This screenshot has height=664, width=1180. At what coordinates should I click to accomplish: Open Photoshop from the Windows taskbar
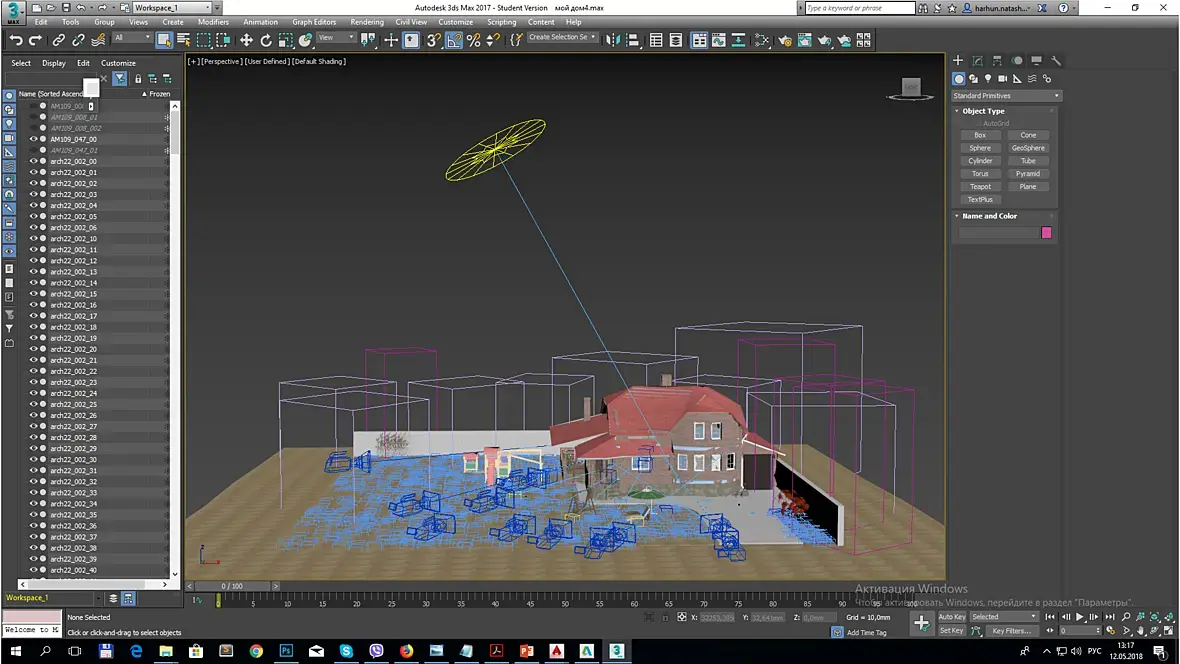pos(286,651)
